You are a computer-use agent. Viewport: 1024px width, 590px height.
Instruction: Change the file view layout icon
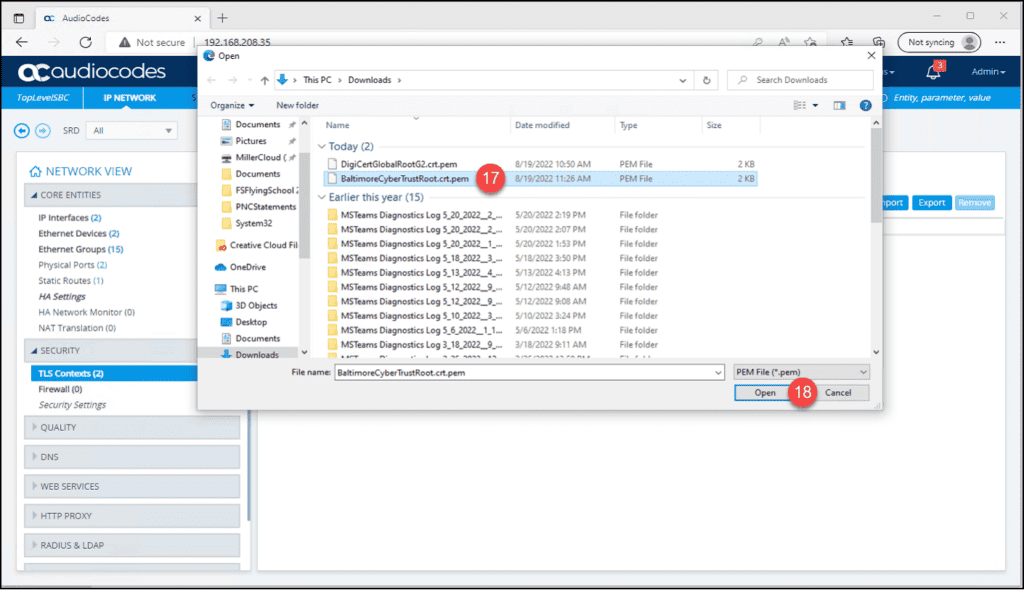pos(799,105)
